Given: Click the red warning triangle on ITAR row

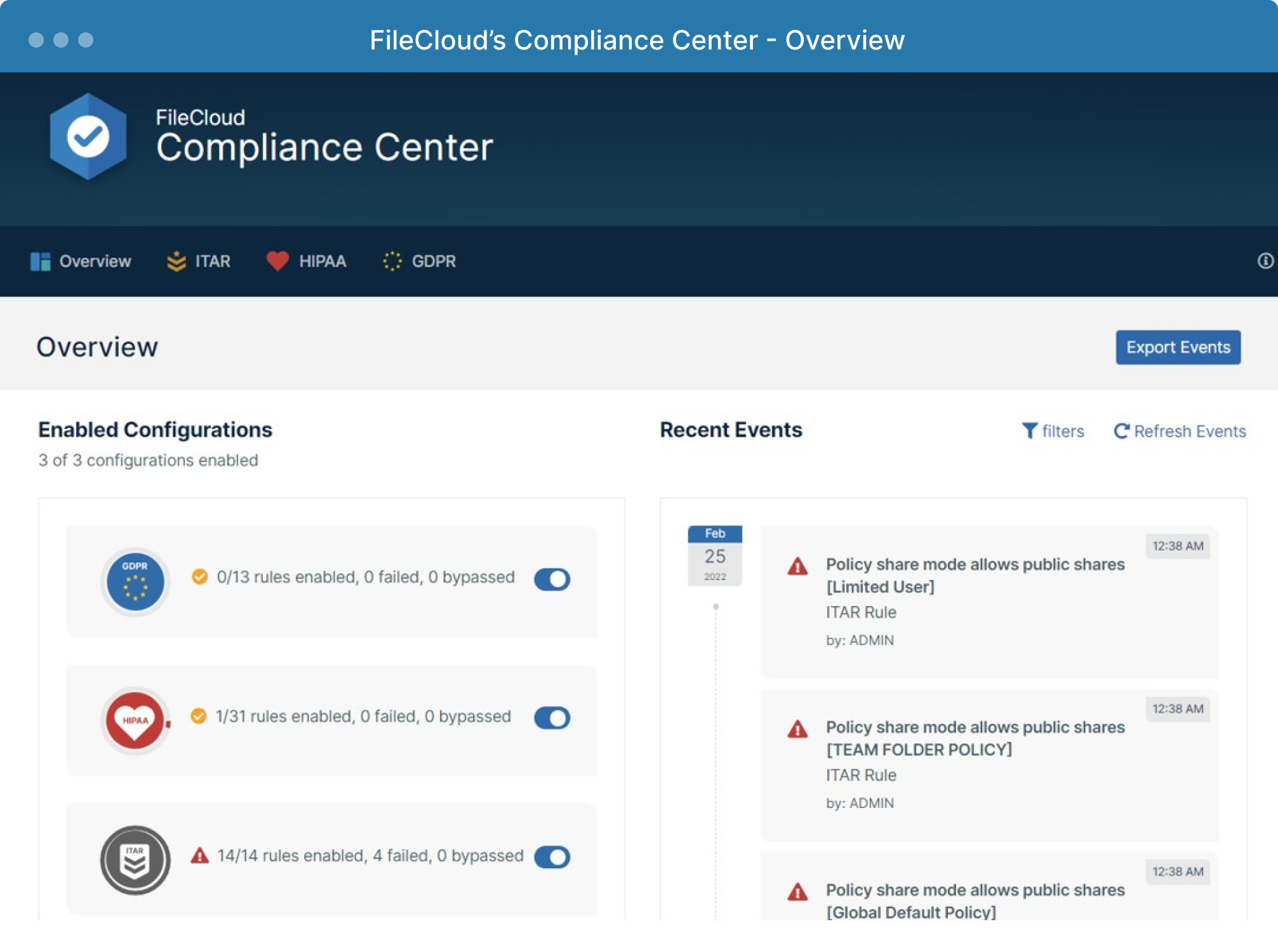Looking at the screenshot, I should [x=200, y=856].
